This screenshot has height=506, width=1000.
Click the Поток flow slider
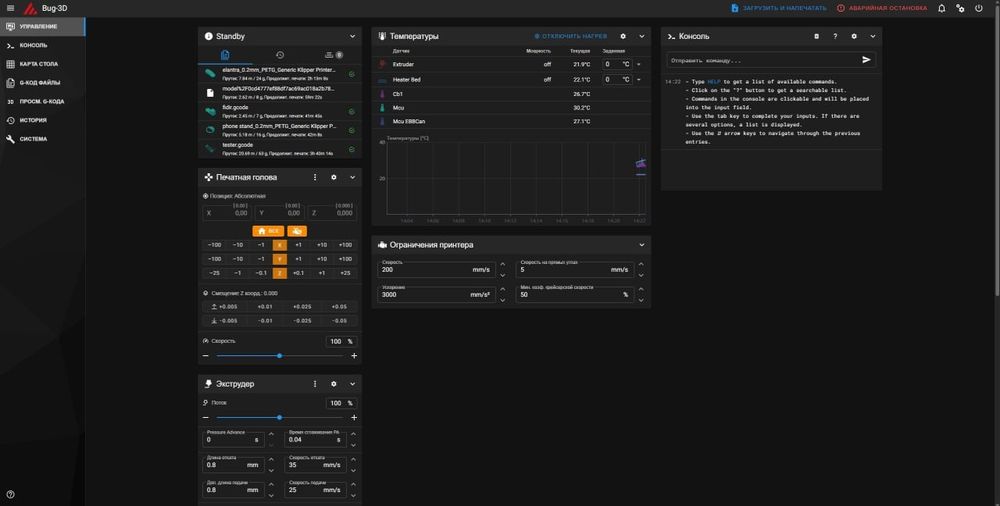tap(279, 418)
